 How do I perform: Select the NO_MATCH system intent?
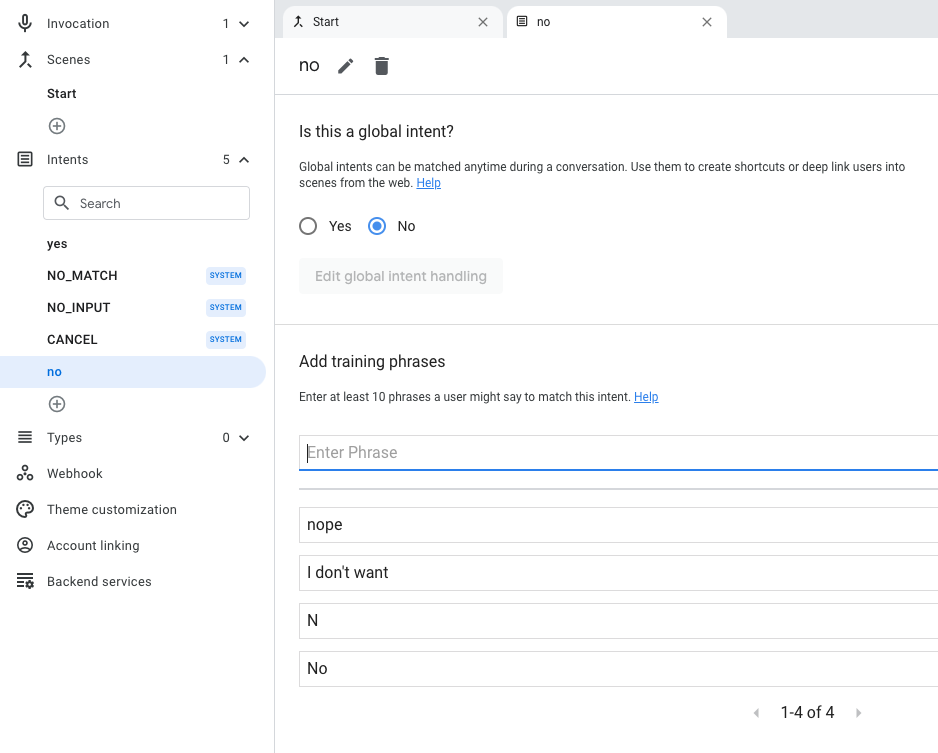(x=82, y=275)
